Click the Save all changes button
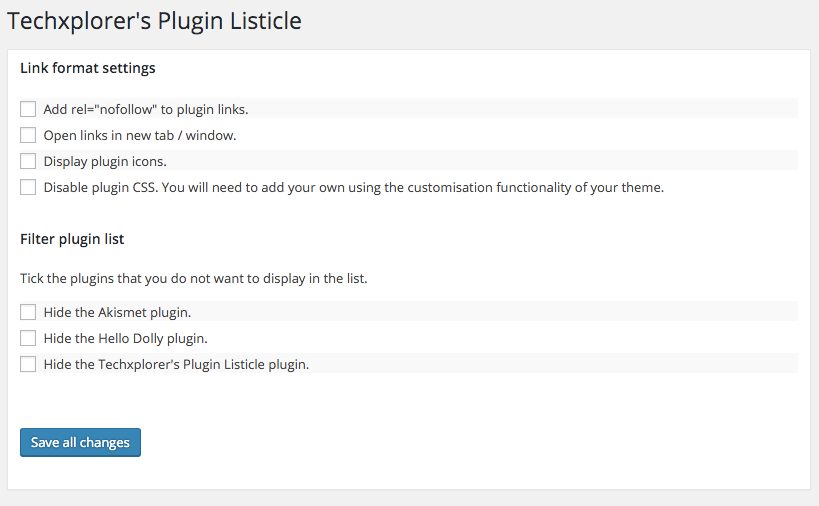 point(80,442)
